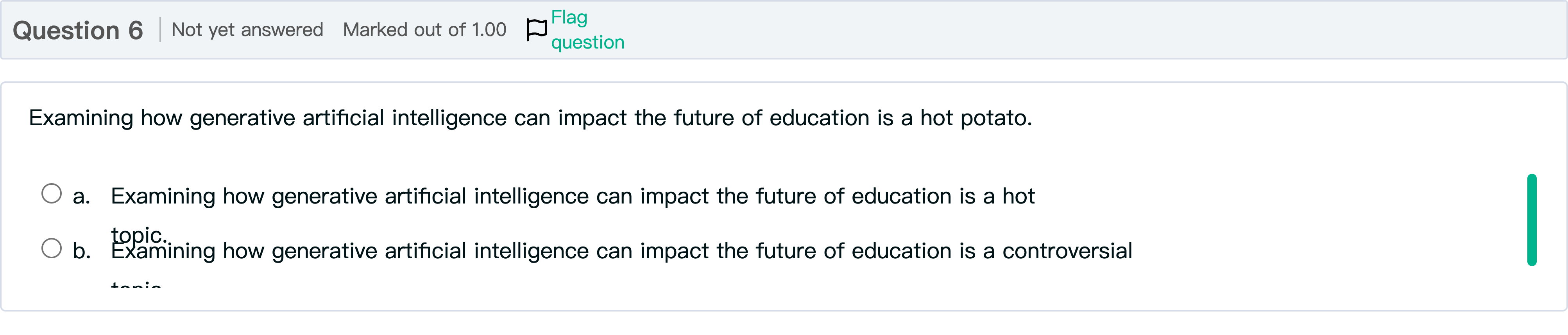Select radio button for option a
Viewport: 1568px width, 335px height.
pyautogui.click(x=52, y=194)
